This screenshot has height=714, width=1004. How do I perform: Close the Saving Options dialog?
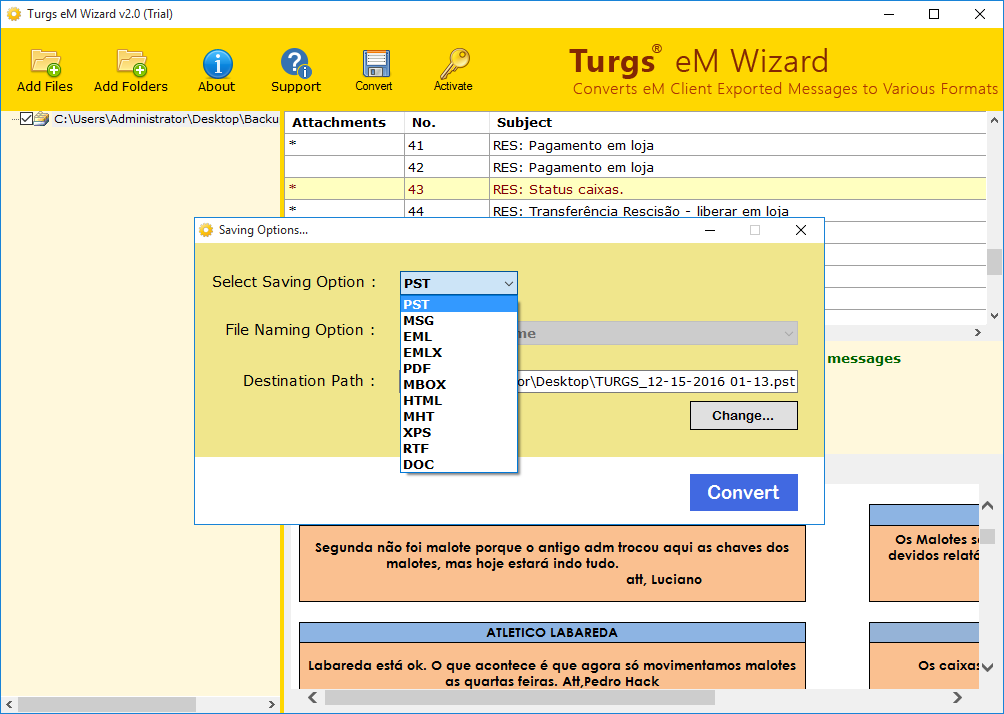coord(800,230)
